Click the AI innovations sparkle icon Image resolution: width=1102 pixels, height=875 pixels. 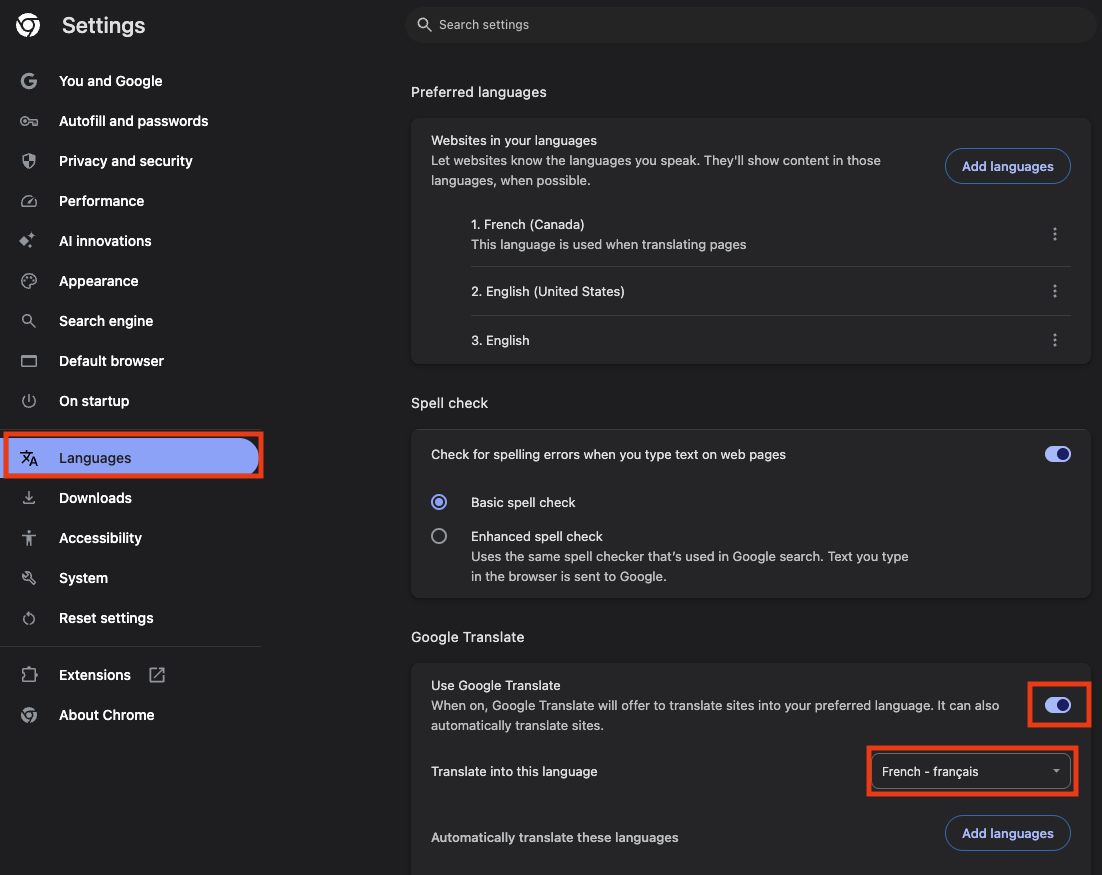[x=29, y=241]
